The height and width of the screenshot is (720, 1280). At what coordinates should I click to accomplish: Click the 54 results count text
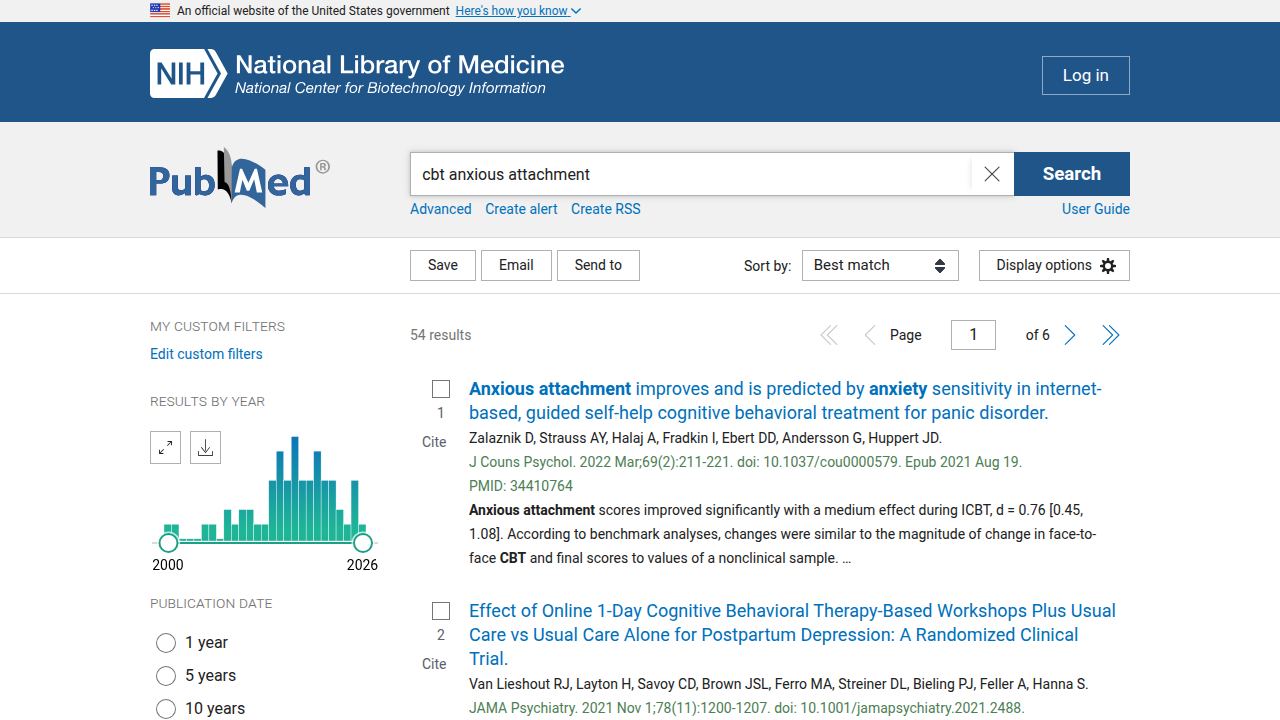(441, 335)
